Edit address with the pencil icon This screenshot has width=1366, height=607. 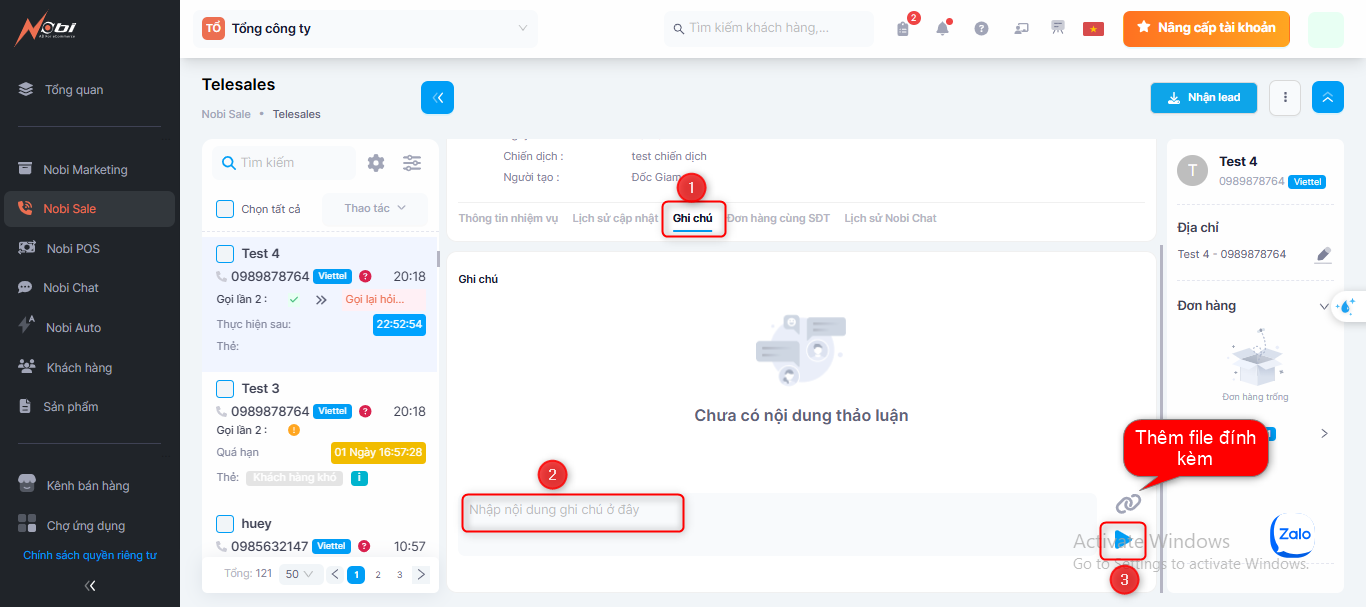point(1323,255)
